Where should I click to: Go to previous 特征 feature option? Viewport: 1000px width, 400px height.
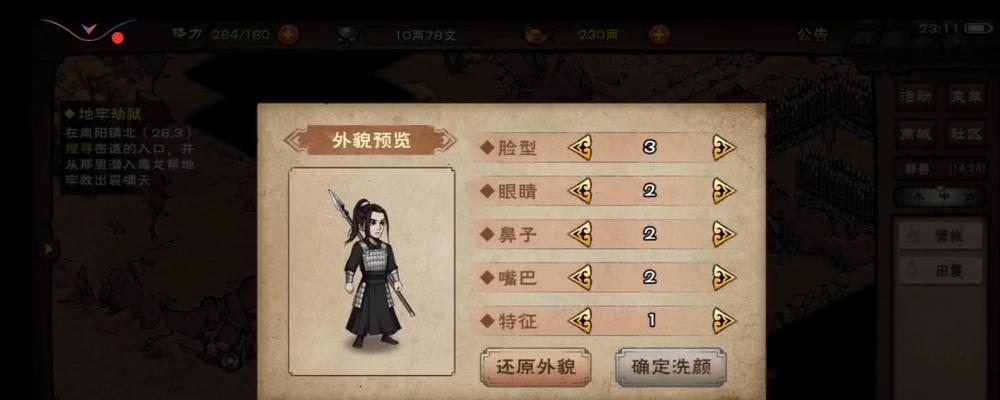[580, 321]
